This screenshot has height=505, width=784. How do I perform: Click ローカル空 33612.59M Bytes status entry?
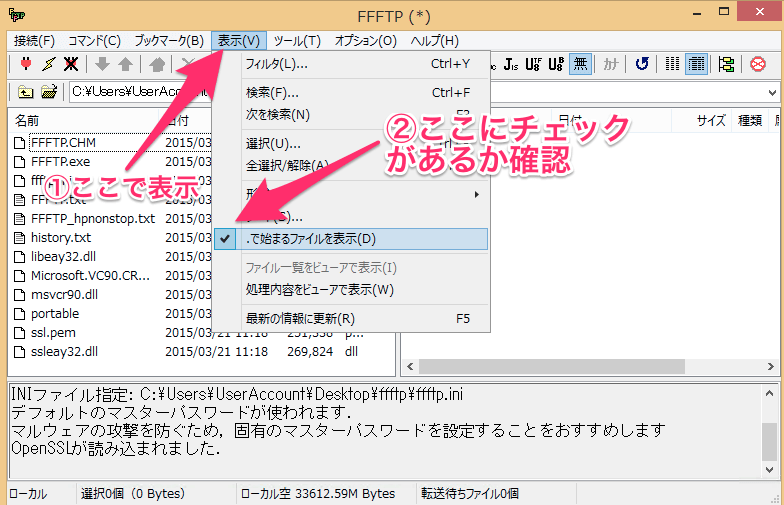tap(318, 494)
